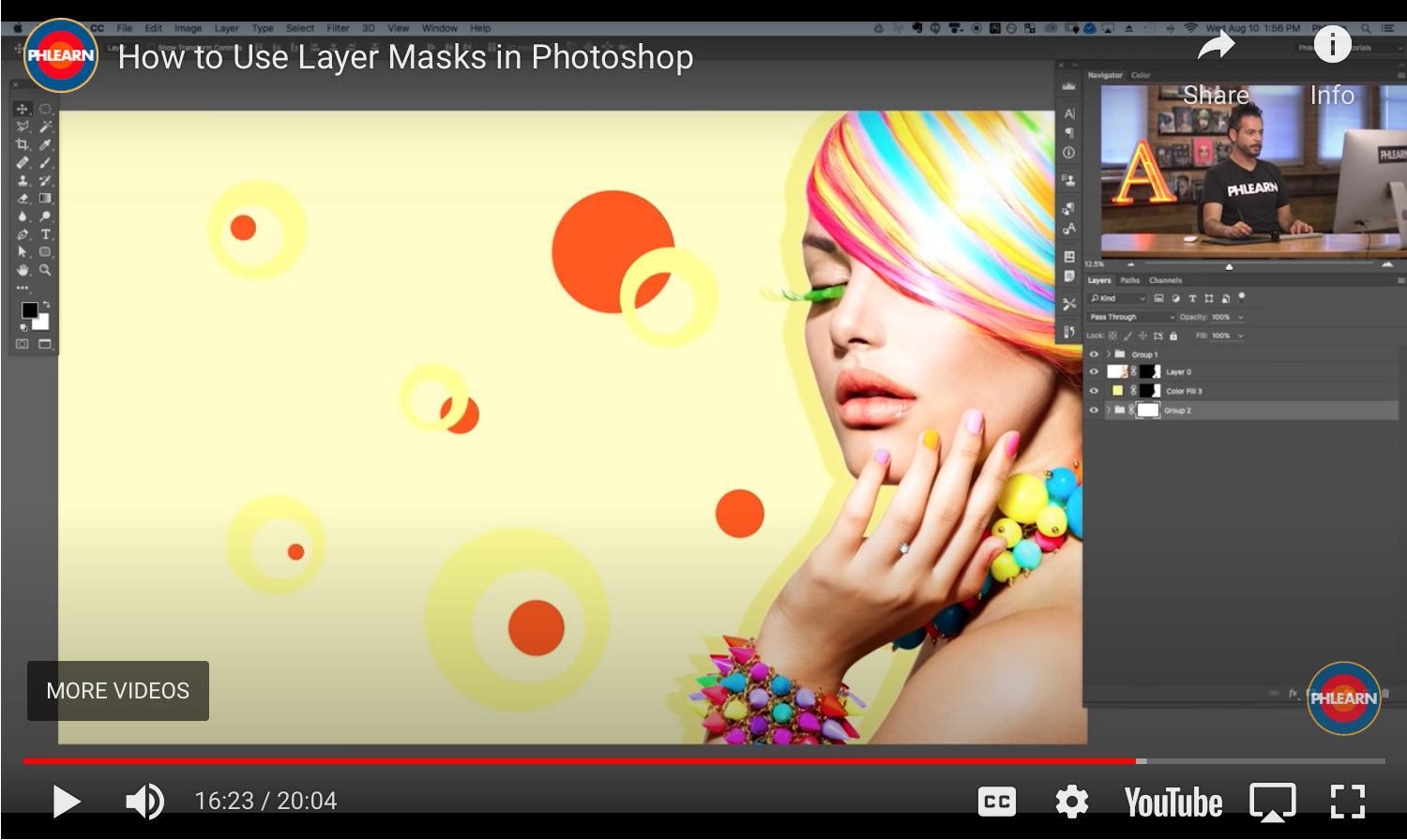Open the Filter menu
The width and height of the screenshot is (1407, 840).
pyautogui.click(x=338, y=28)
